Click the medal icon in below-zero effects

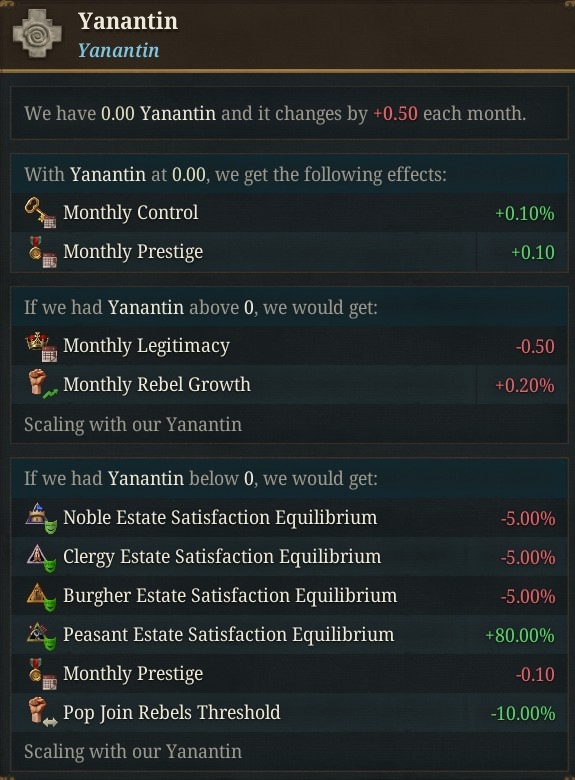click(x=41, y=674)
